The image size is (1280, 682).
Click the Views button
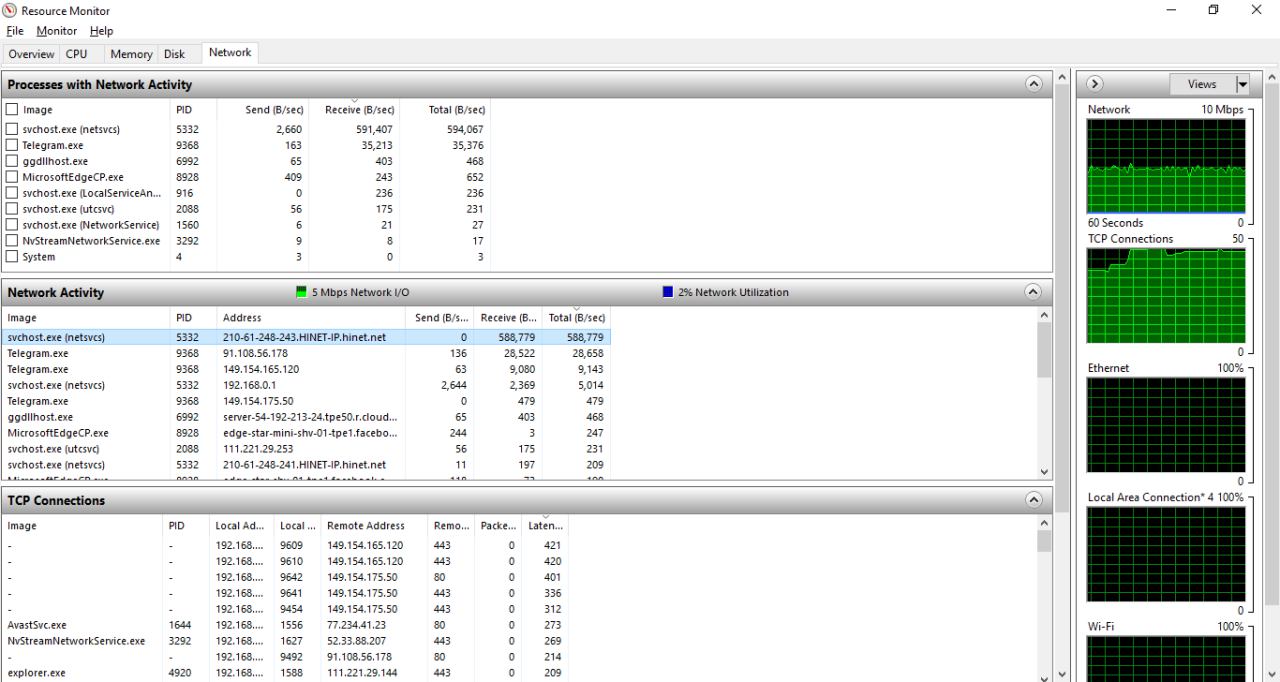click(1202, 84)
